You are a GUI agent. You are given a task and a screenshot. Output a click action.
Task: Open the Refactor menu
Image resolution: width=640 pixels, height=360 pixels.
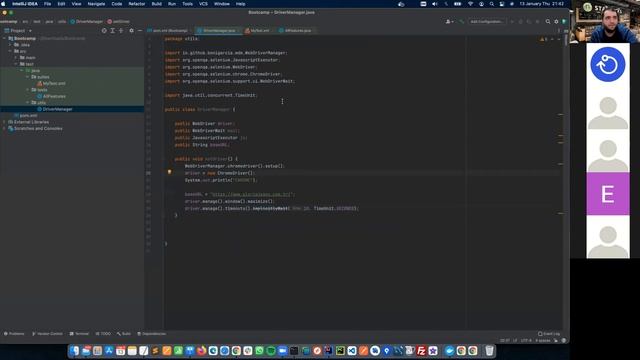[x=137, y=4]
